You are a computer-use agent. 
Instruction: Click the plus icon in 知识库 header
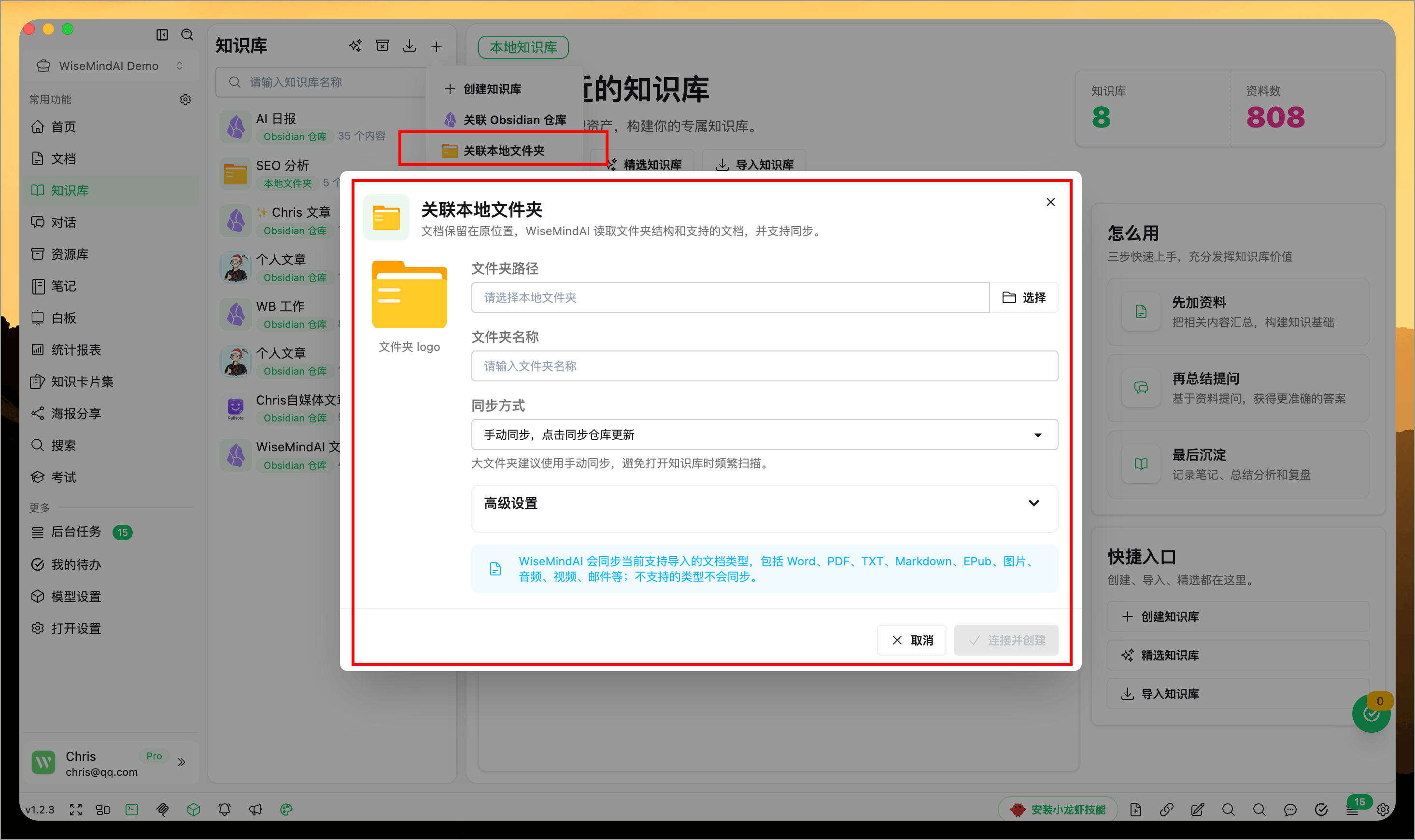coord(437,46)
